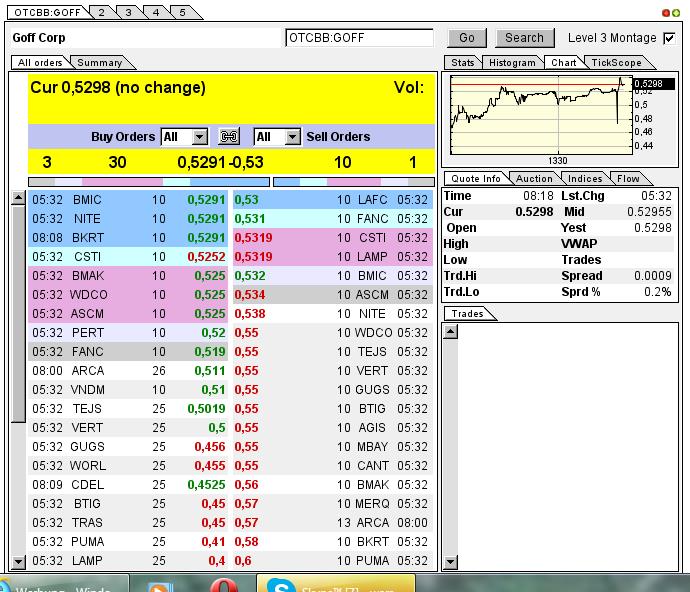Click the Search button
This screenshot has height=592, width=690.
tap(524, 38)
